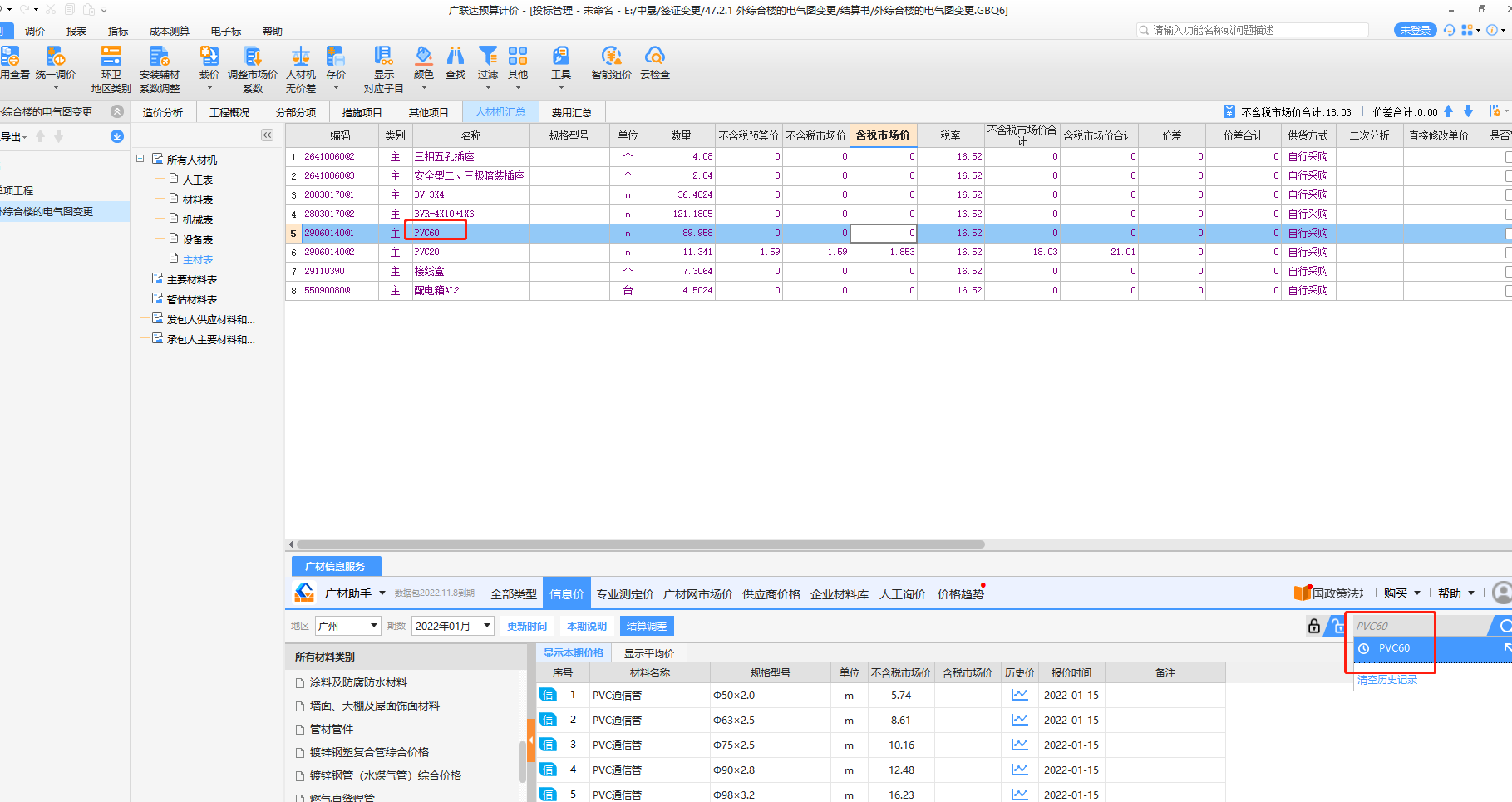
Task: Switch to the 费用汇总 tab
Action: [x=572, y=112]
